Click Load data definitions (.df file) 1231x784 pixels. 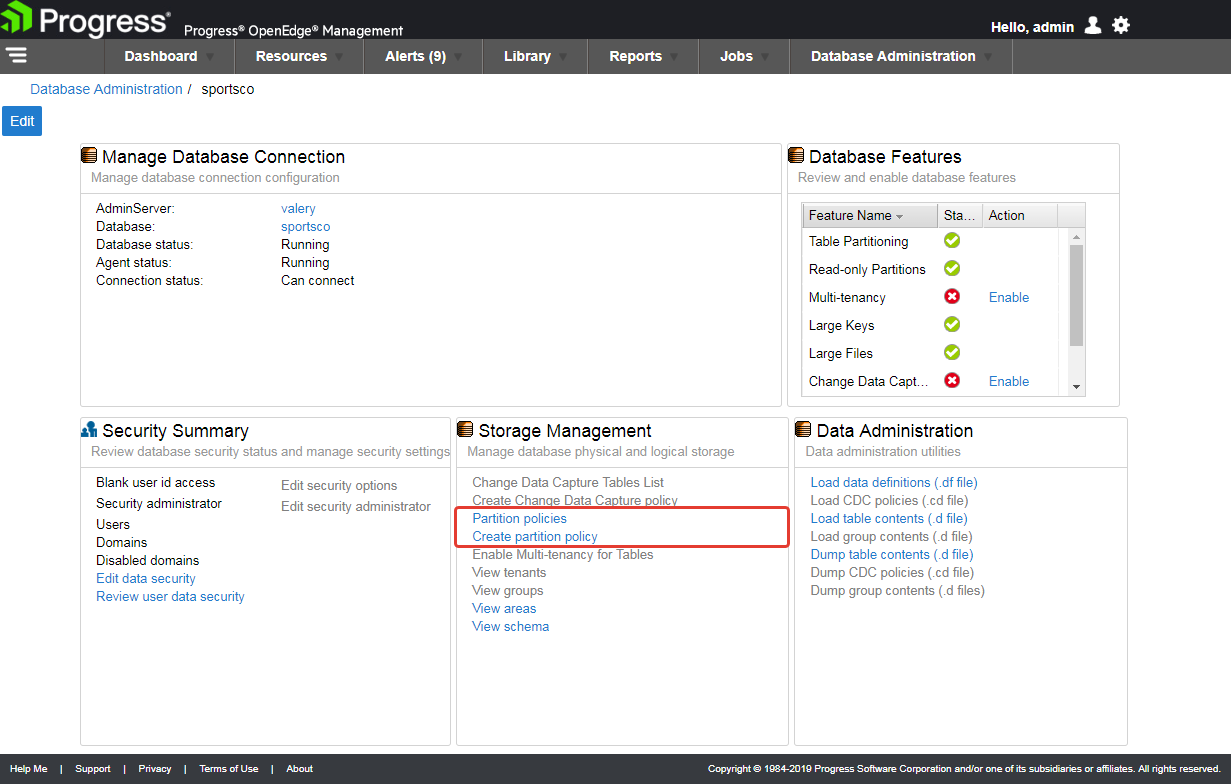tap(894, 482)
